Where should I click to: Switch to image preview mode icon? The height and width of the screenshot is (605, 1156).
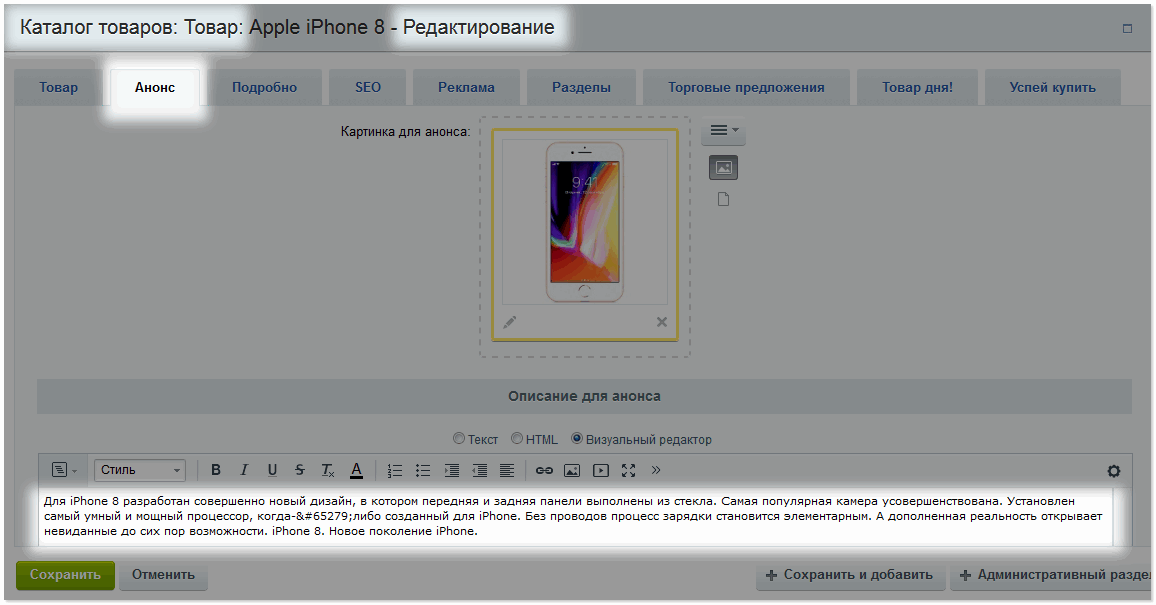723,168
